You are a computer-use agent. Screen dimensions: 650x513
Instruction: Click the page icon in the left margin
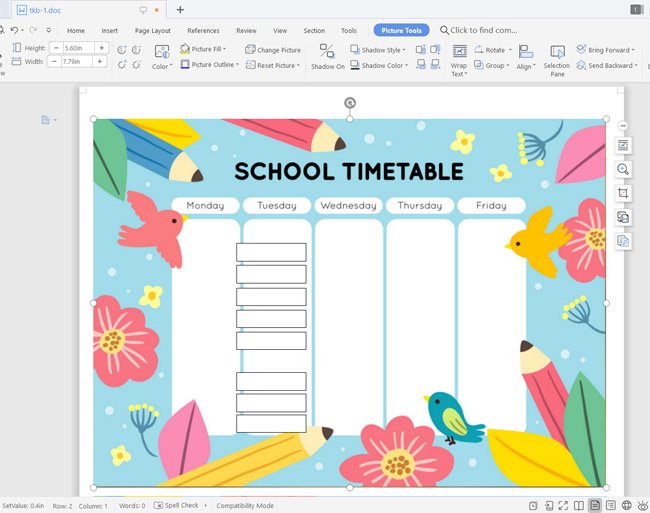46,120
